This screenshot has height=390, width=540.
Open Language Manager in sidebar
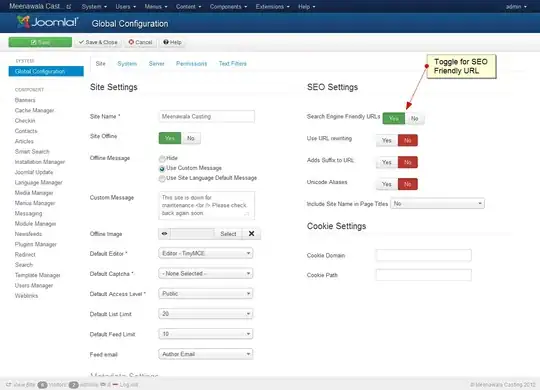coord(39,183)
